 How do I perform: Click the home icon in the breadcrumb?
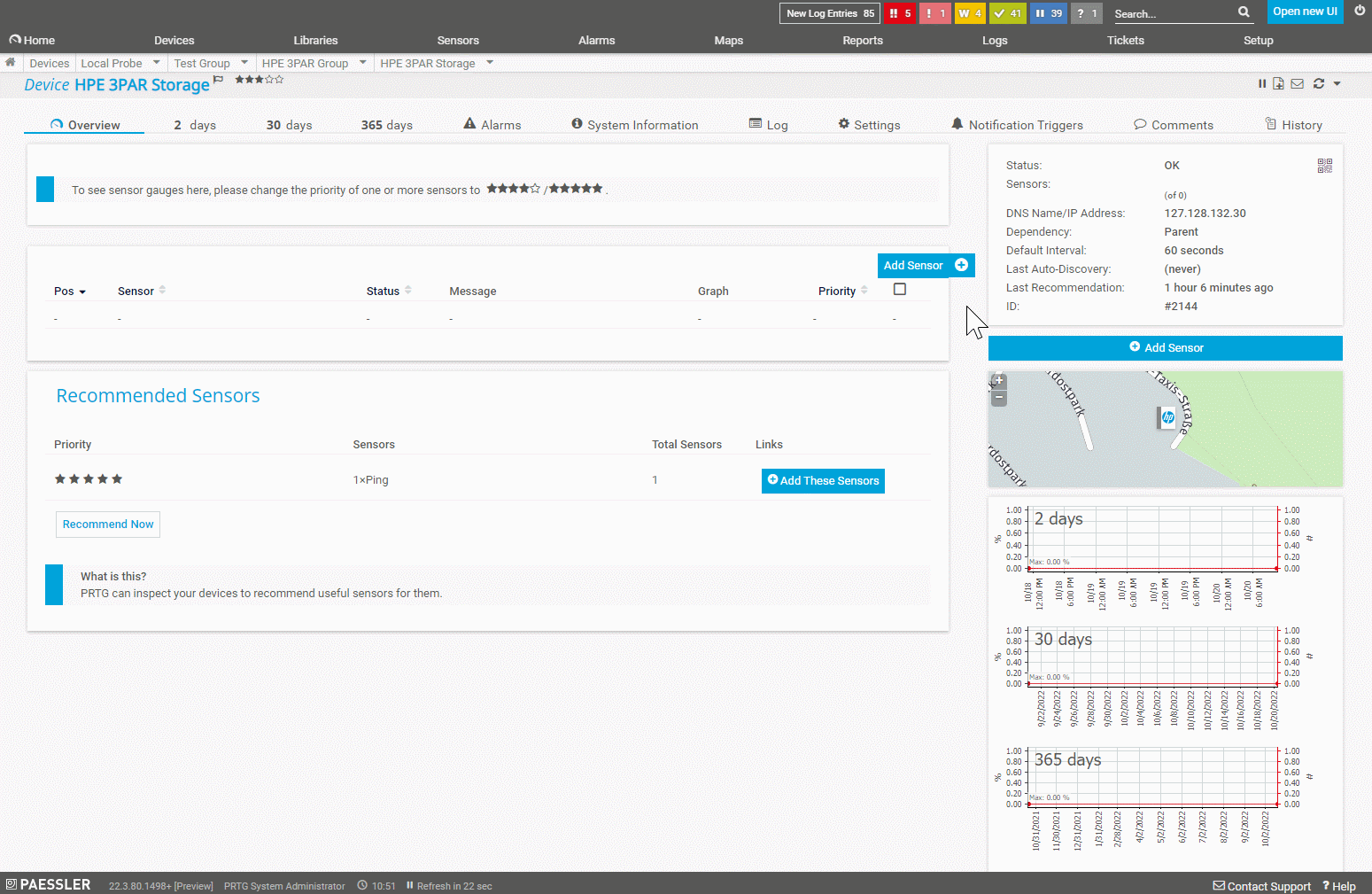(x=11, y=63)
